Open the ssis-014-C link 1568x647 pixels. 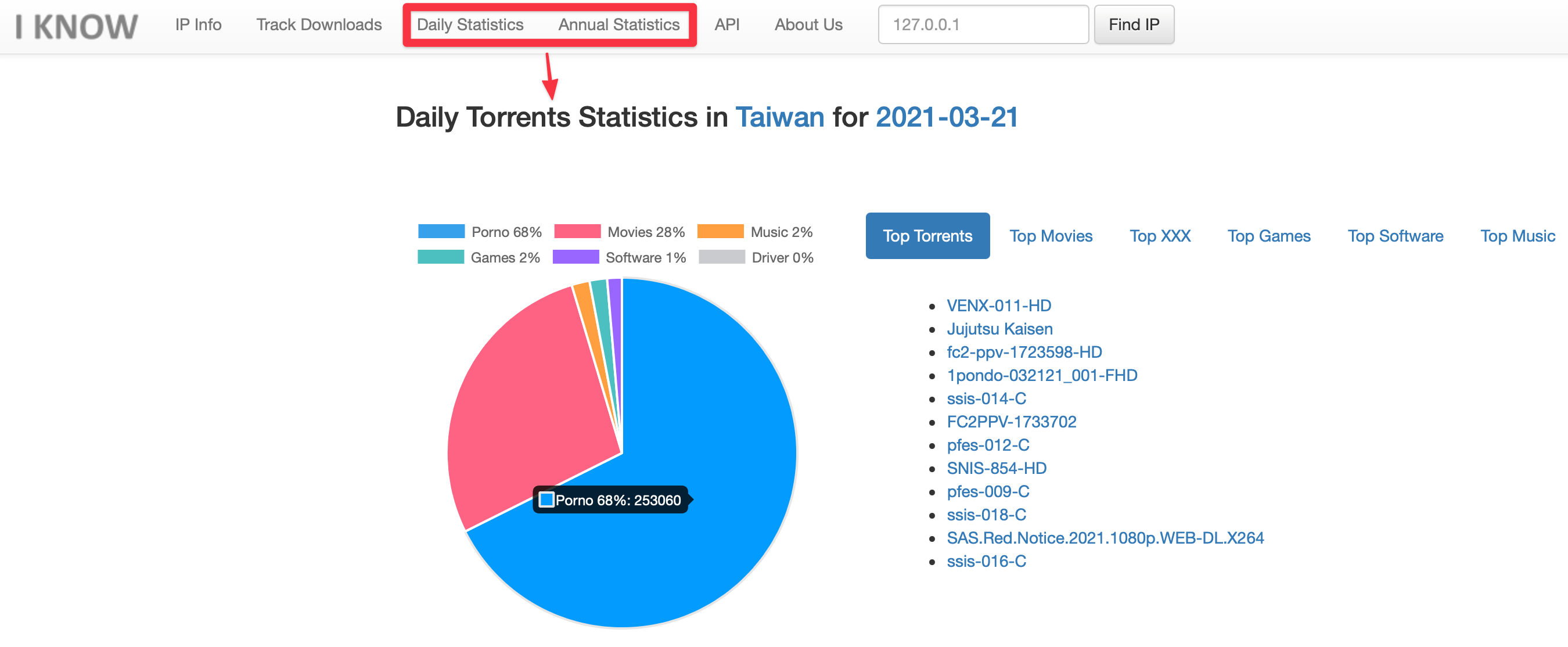(x=986, y=398)
